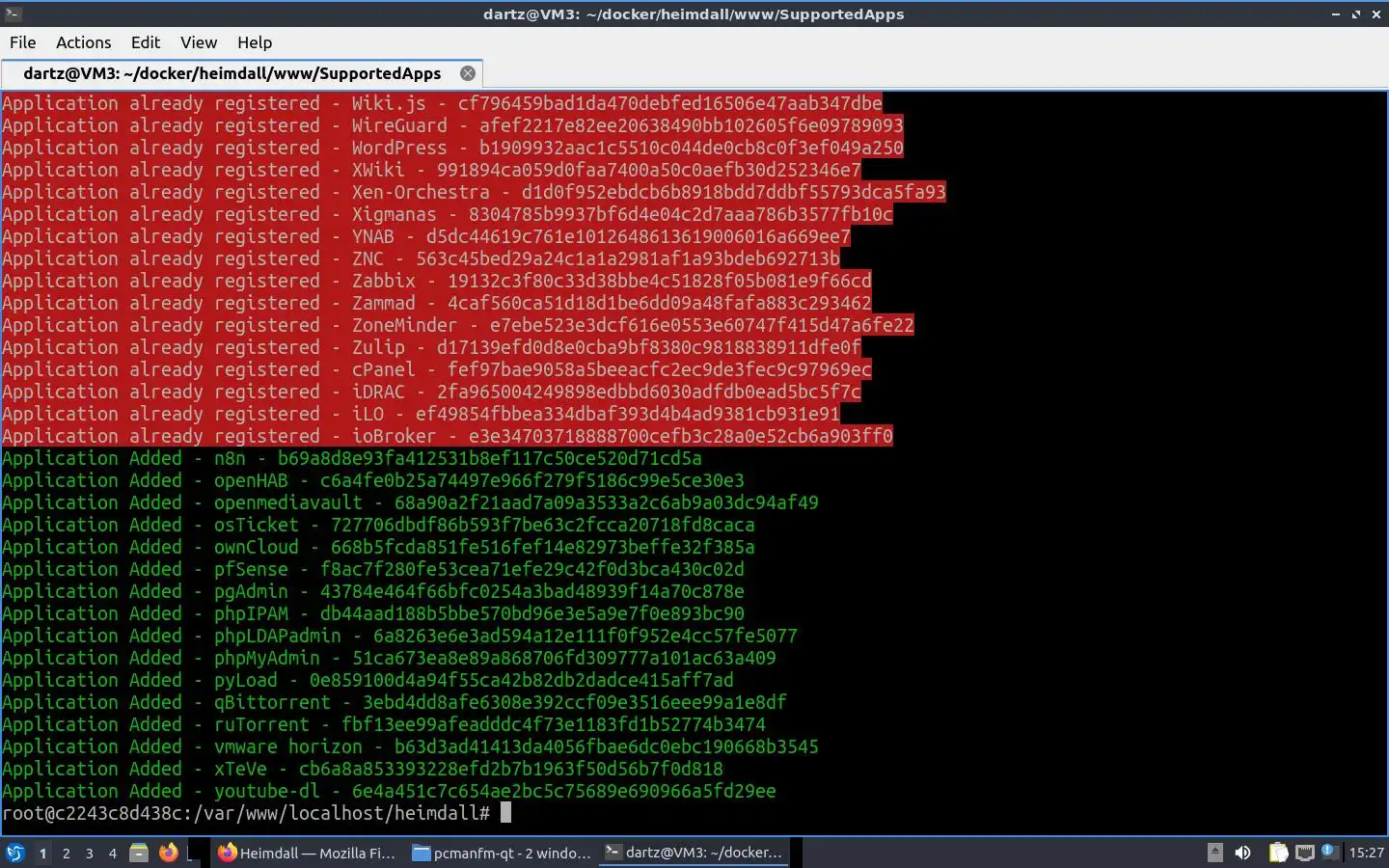Image resolution: width=1389 pixels, height=868 pixels.
Task: Minimize the terminal window
Action: 1336,14
